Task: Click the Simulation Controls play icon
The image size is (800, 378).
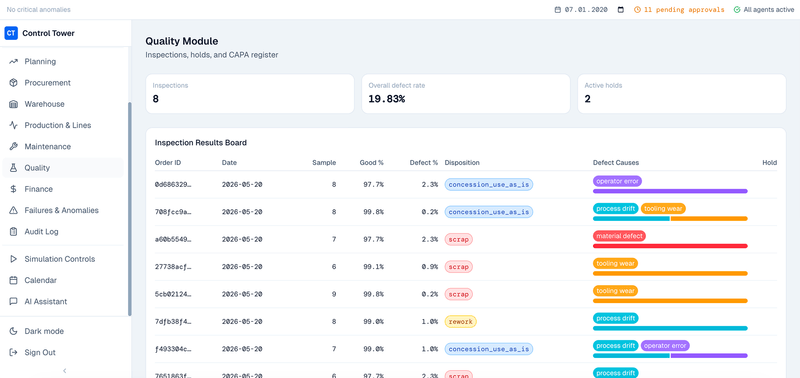Action: point(14,259)
